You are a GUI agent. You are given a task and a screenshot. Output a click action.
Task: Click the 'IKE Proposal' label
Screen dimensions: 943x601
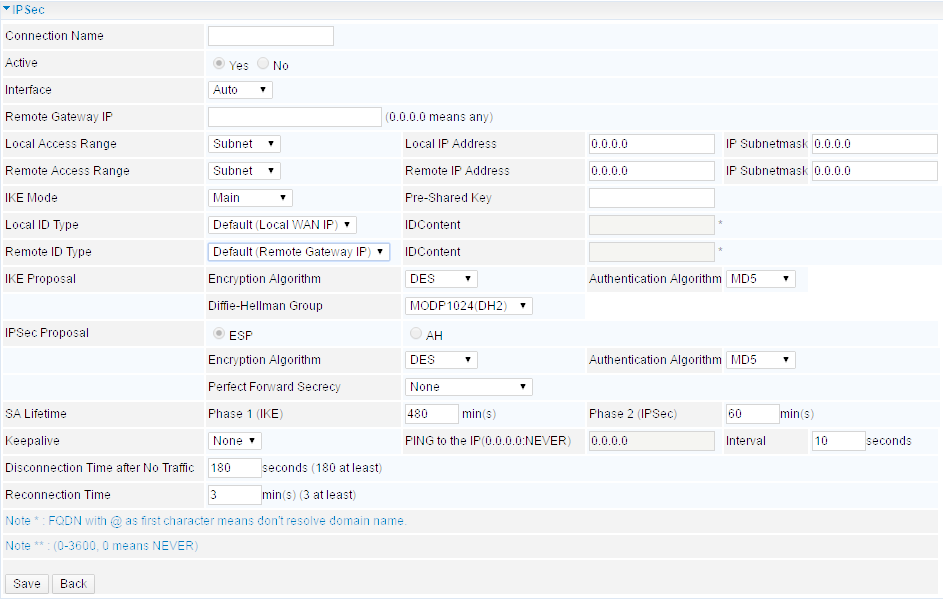[40, 279]
